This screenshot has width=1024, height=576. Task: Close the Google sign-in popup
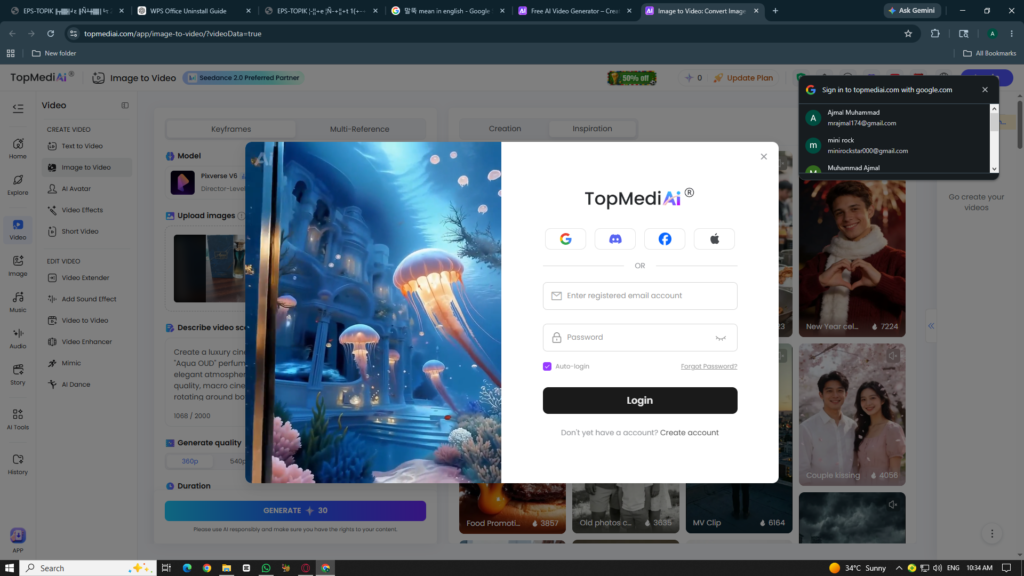click(985, 89)
